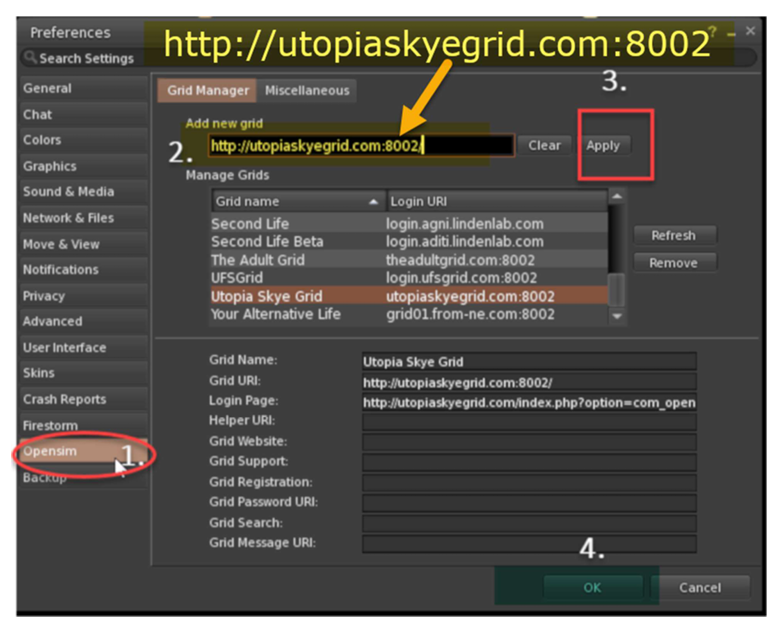Screen dimensions: 774x619
Task: Click the help question mark icon
Action: 712,31
